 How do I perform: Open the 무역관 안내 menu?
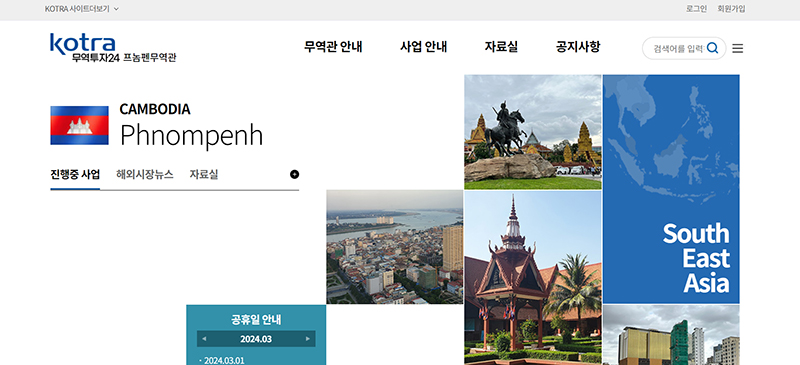coord(333,47)
